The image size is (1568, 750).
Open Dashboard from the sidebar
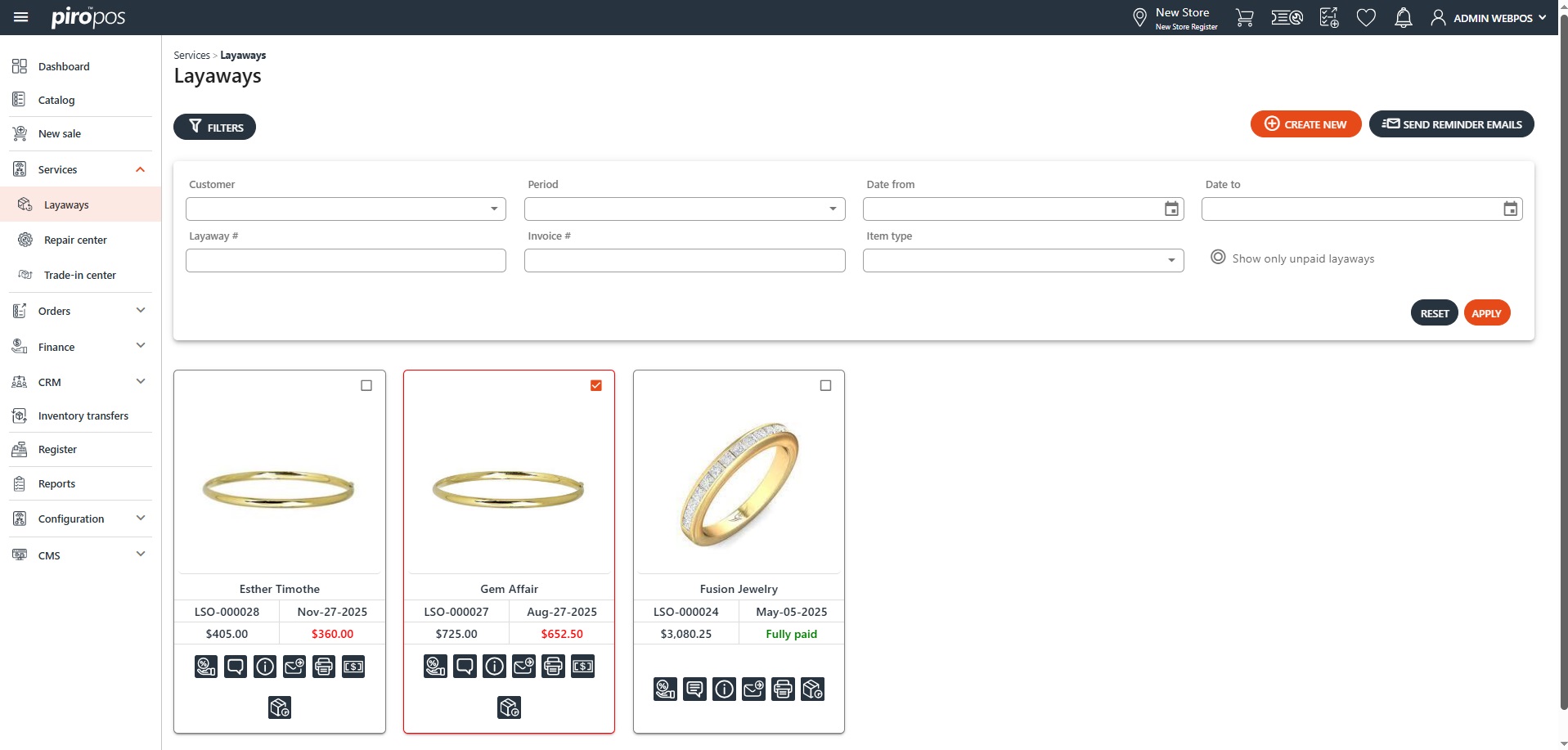pos(64,66)
